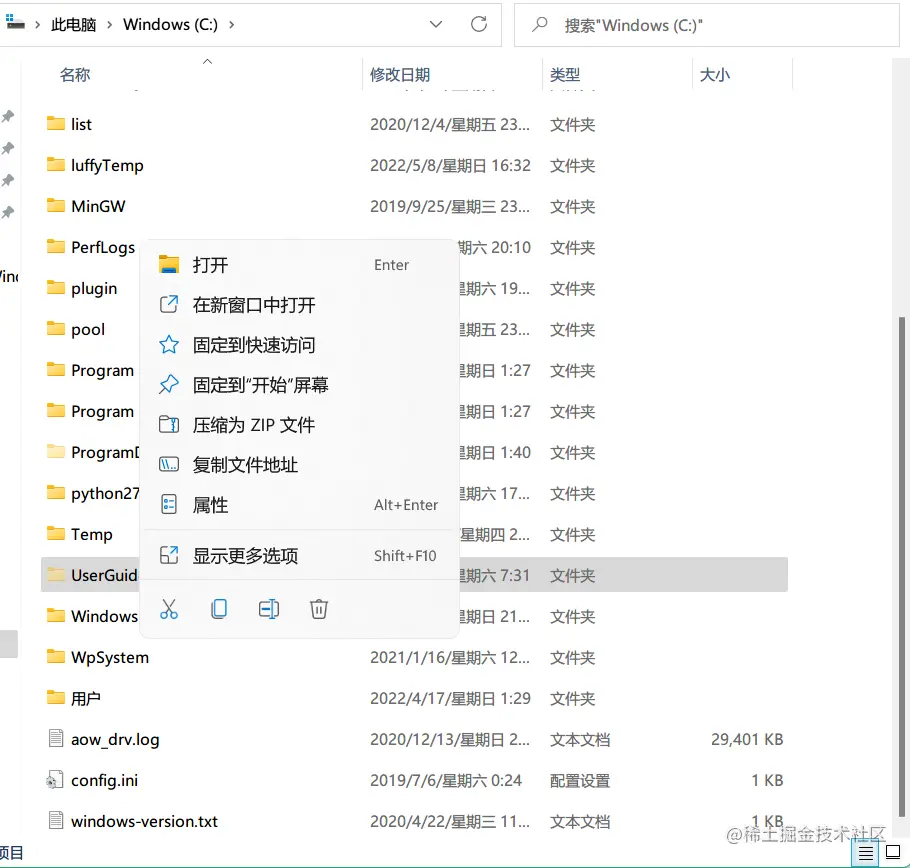Choose 显示更多选项 menu entry
910x868 pixels.
(299, 556)
